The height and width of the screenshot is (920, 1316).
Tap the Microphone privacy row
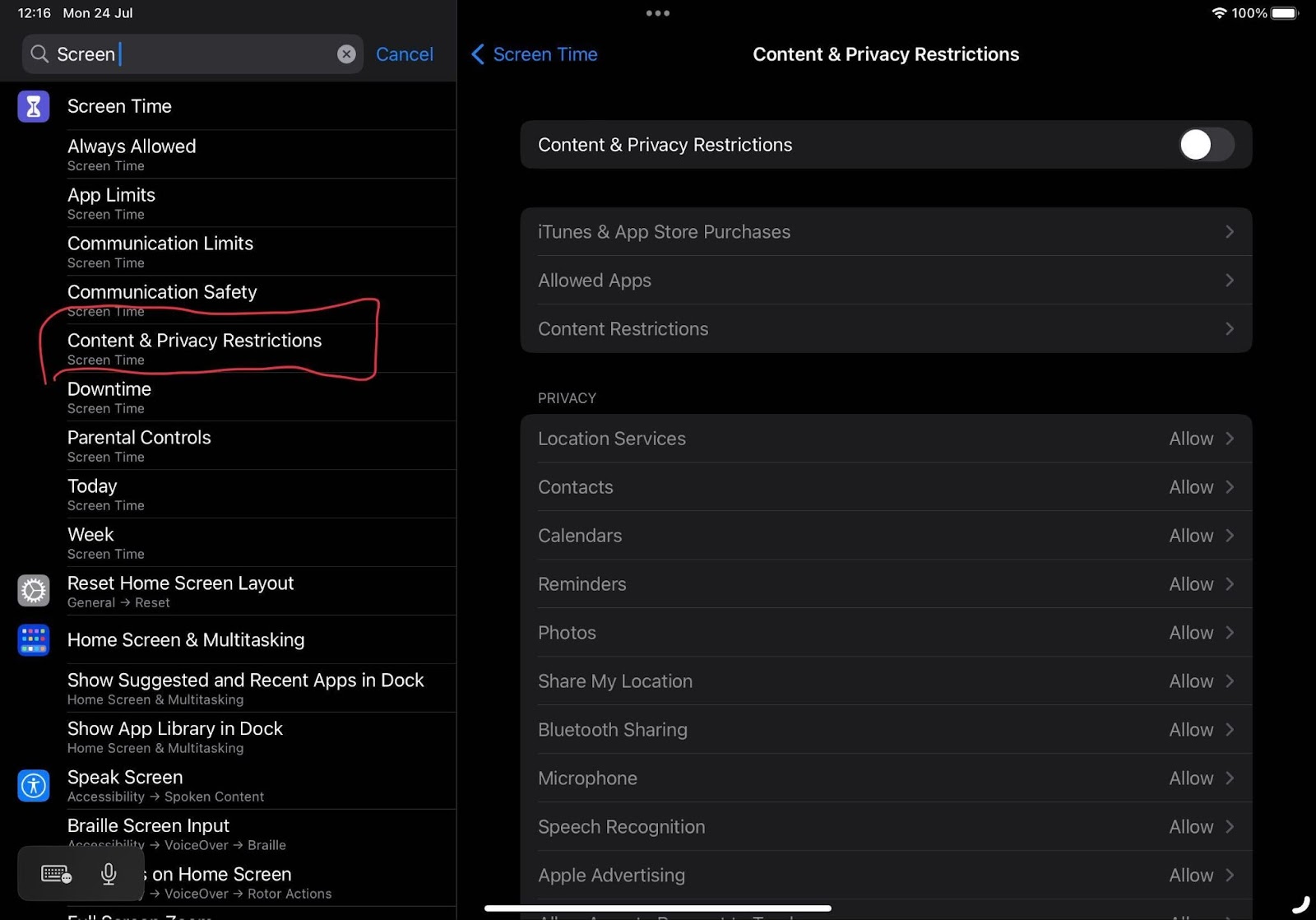pos(886,778)
